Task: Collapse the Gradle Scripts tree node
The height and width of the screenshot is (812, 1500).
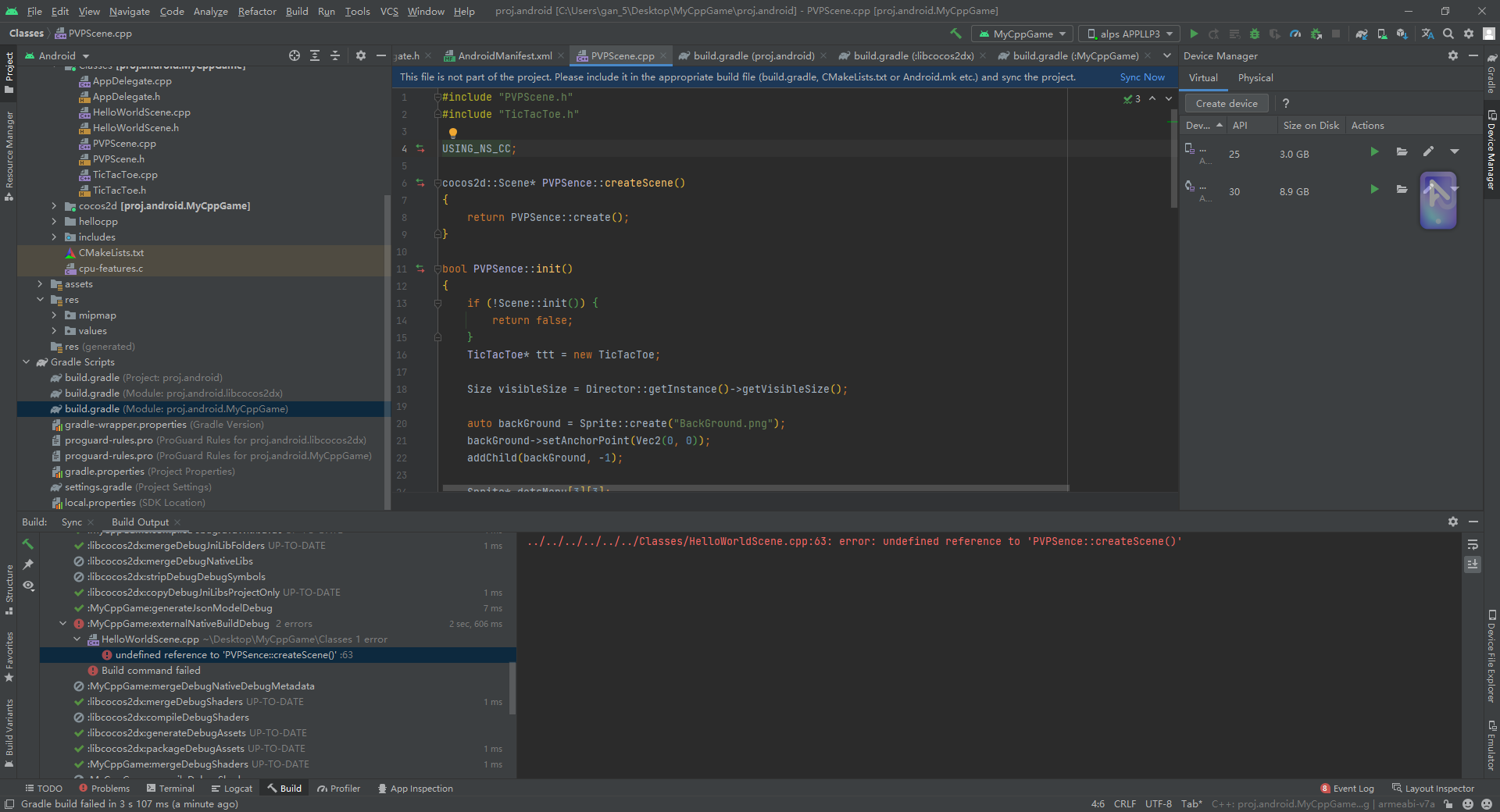Action: [26, 362]
